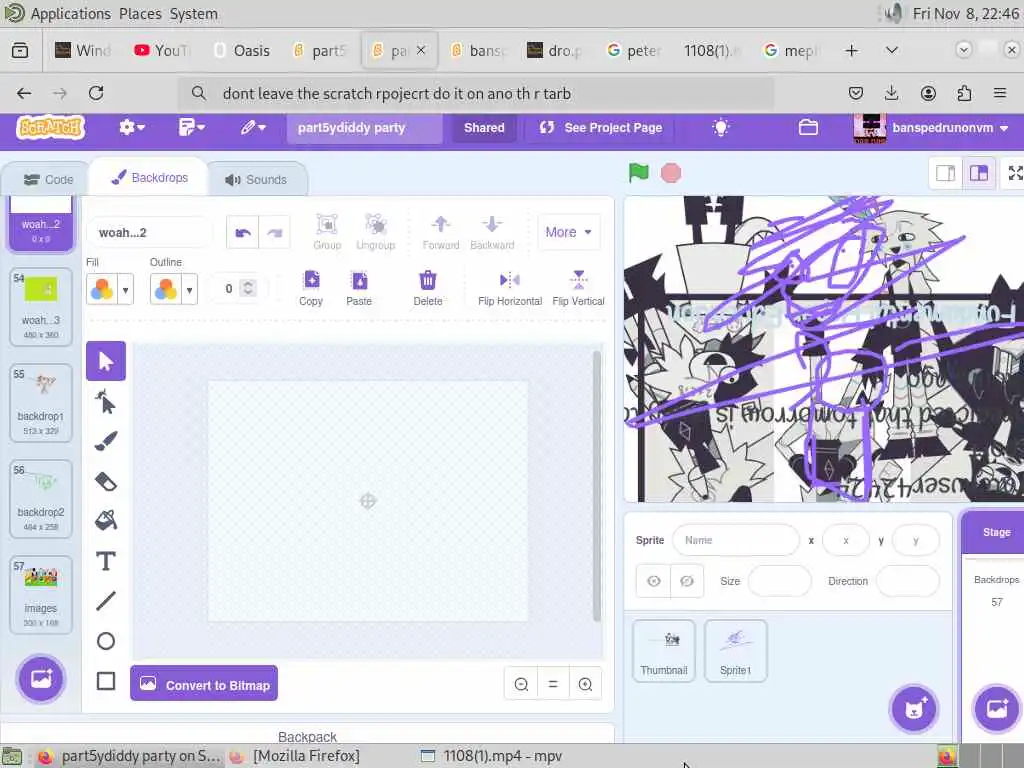Click the Group icon
This screenshot has width=1024, height=768.
tap(327, 232)
